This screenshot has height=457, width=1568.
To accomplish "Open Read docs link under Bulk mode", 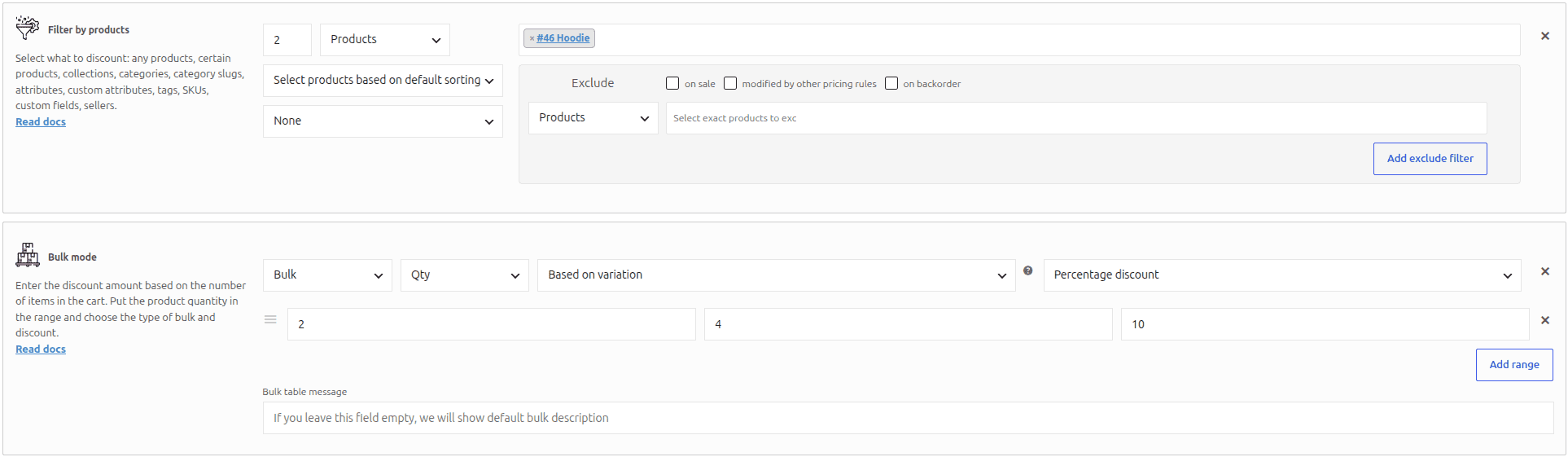I will point(41,349).
